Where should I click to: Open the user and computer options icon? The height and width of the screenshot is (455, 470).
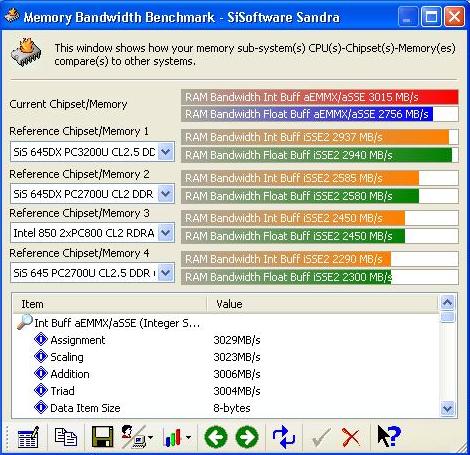(134, 436)
